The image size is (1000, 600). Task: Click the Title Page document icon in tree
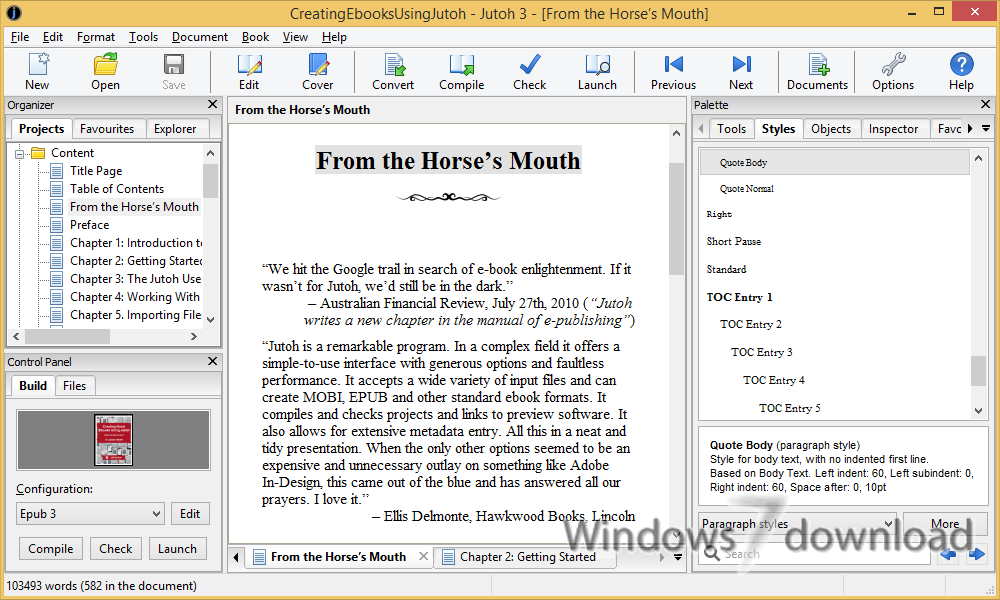point(57,171)
